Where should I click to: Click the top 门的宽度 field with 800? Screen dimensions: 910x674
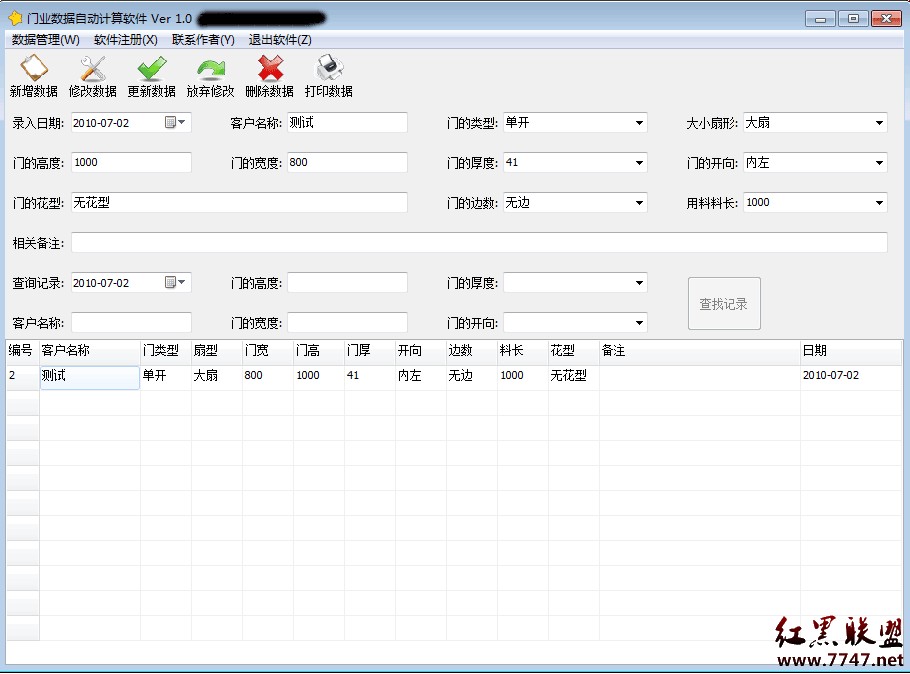point(347,163)
